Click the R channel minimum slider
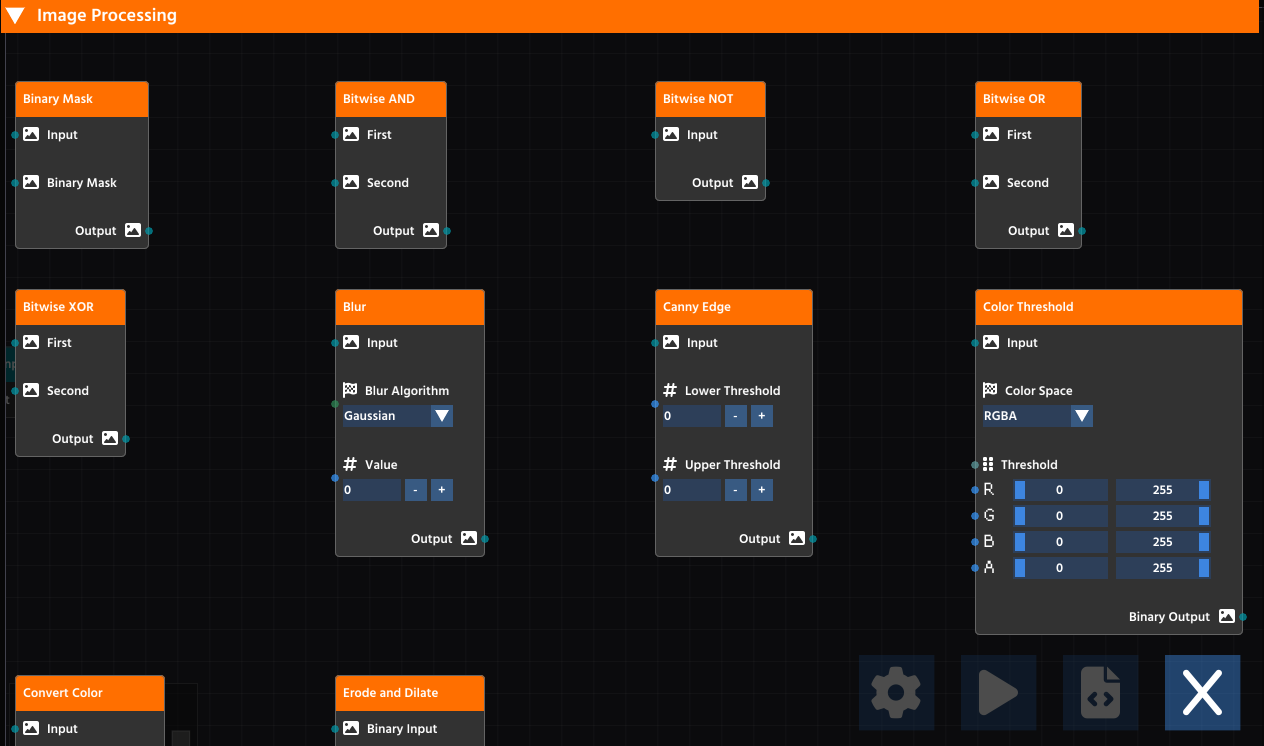 pyautogui.click(x=1060, y=490)
